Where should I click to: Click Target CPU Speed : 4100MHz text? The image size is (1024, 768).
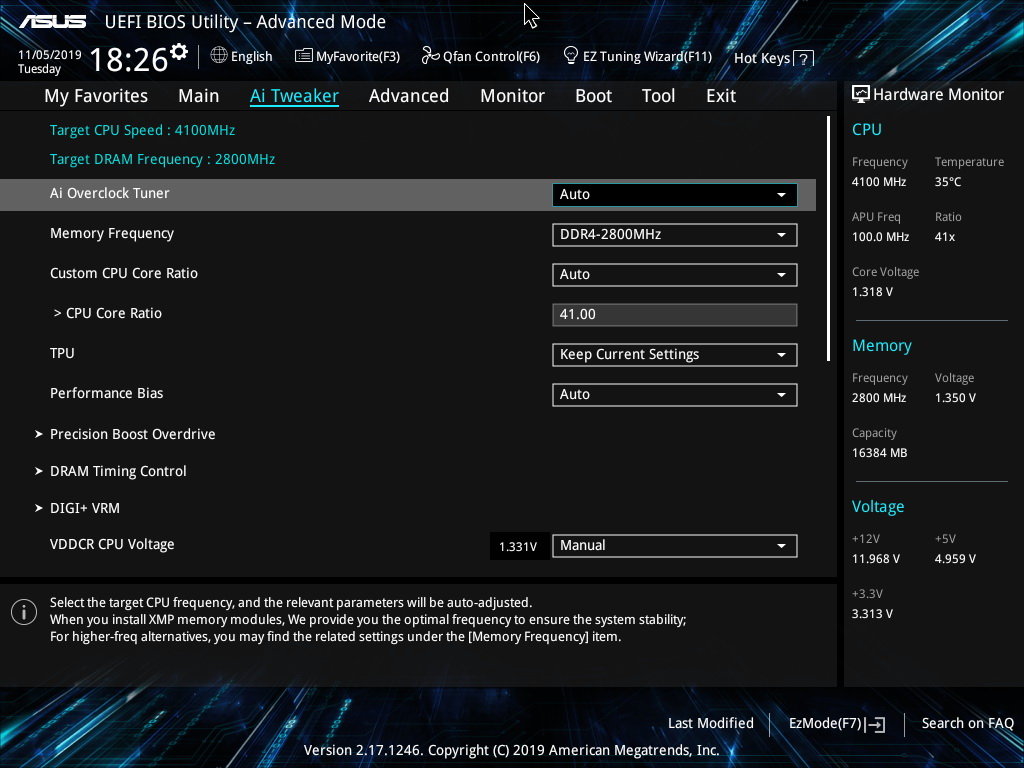coord(142,130)
